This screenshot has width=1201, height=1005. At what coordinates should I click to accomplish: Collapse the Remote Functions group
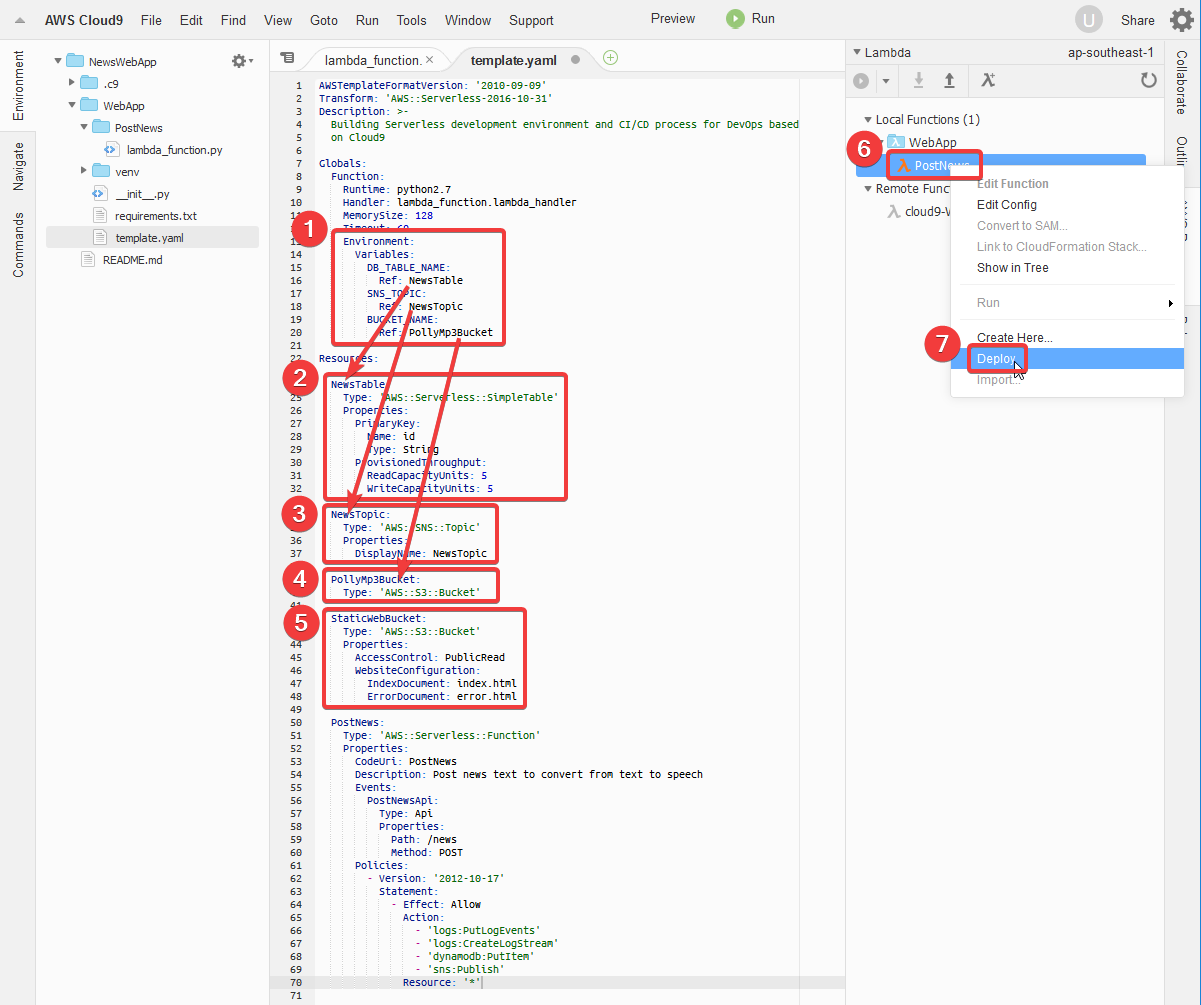click(x=867, y=188)
